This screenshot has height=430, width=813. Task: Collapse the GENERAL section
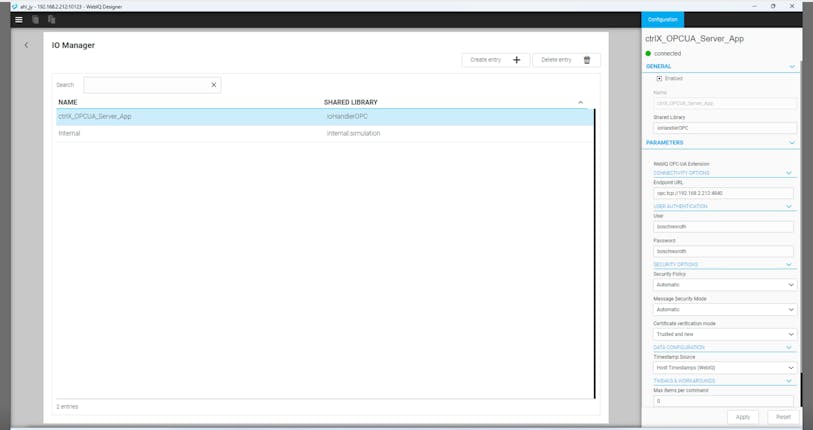coord(792,67)
